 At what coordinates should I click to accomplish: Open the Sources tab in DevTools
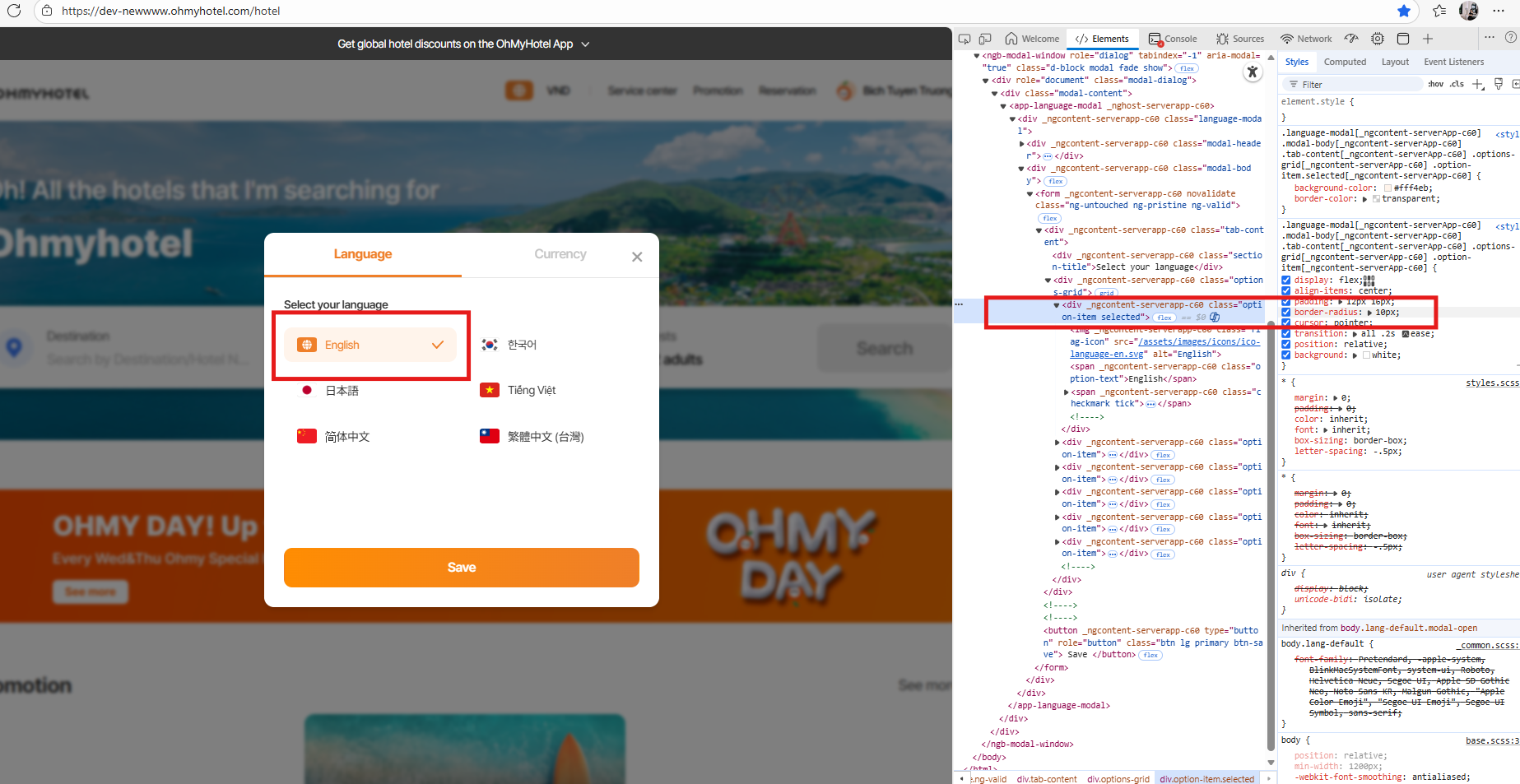pos(1240,39)
